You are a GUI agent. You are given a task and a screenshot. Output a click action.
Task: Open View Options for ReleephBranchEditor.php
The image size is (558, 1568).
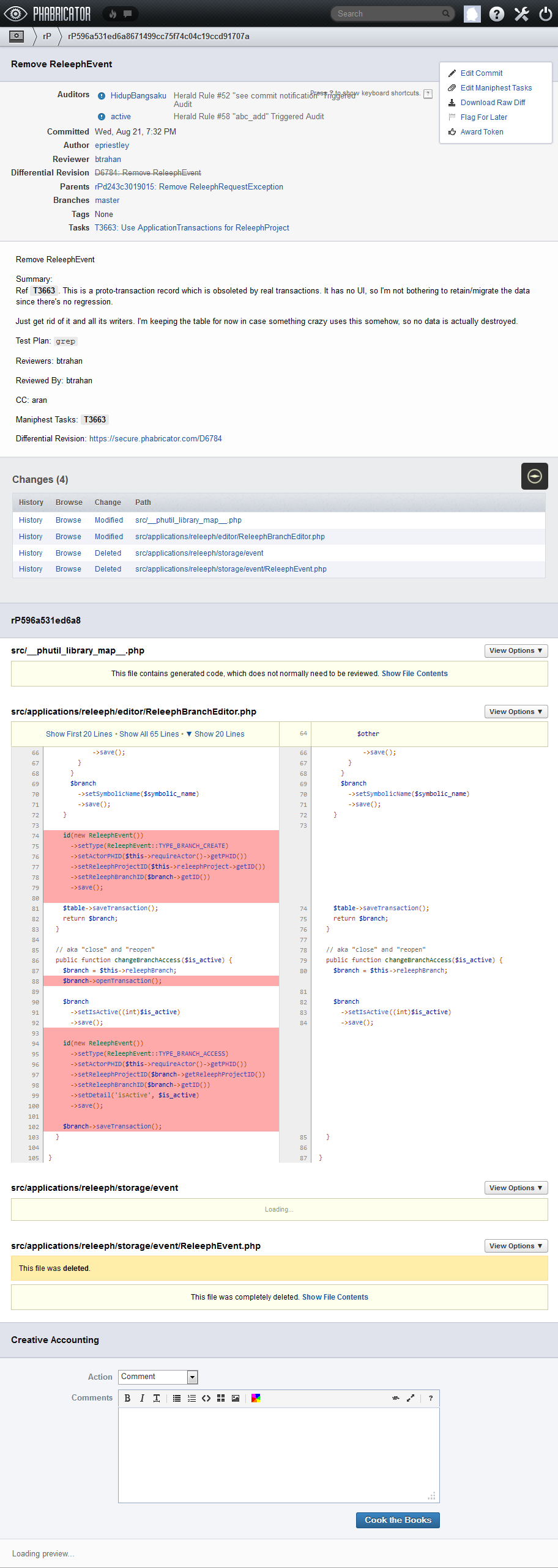pyautogui.click(x=516, y=712)
